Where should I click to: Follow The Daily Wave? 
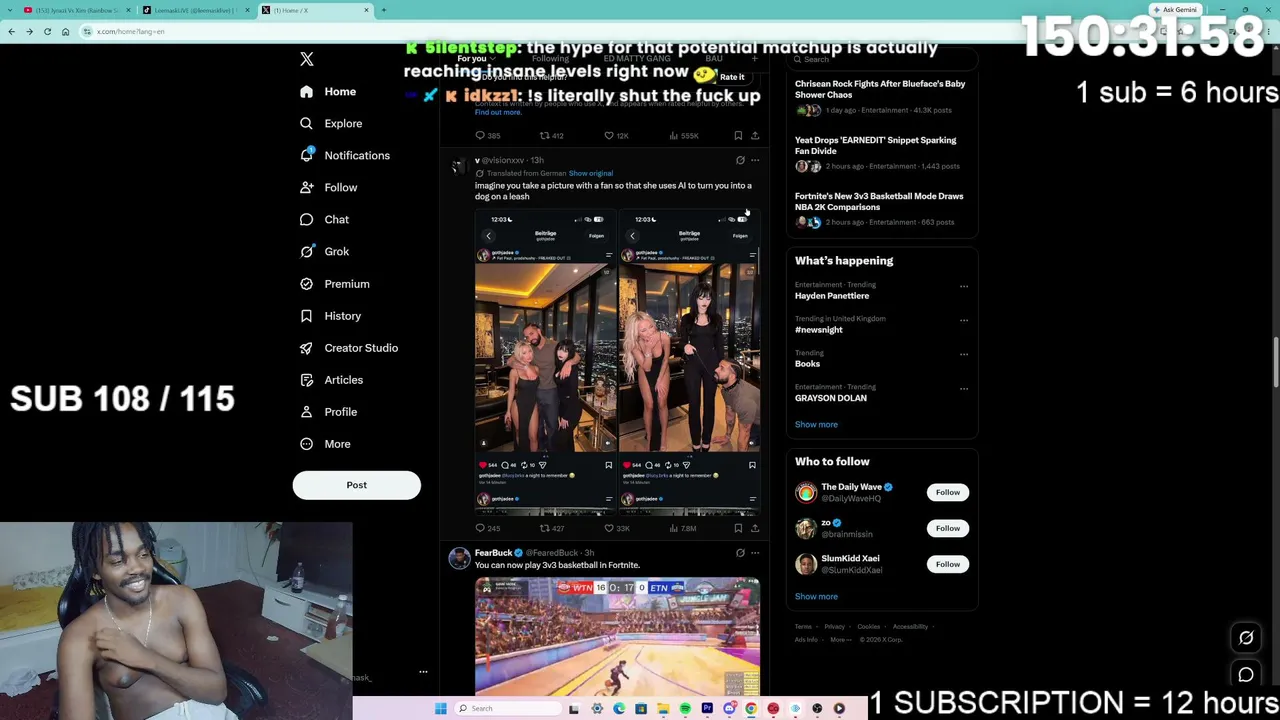[x=948, y=492]
